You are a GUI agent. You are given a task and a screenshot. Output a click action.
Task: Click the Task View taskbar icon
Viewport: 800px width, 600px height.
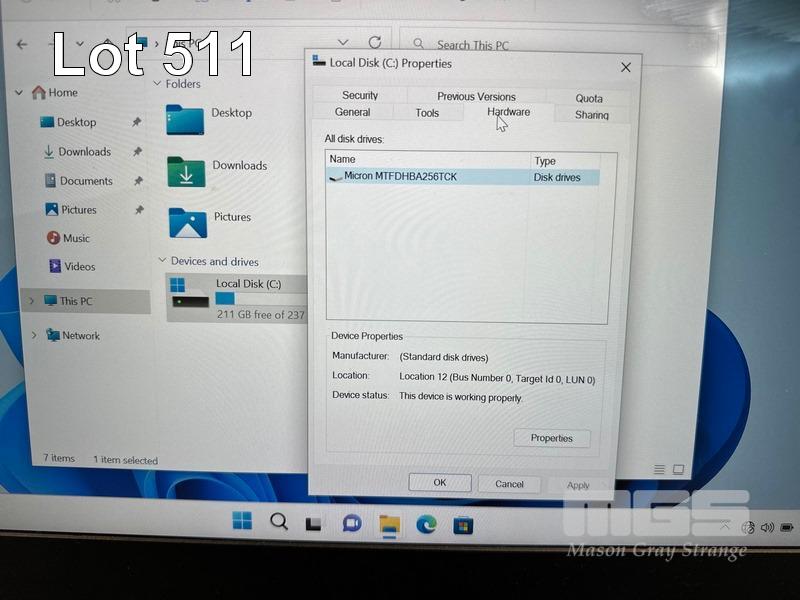pyautogui.click(x=314, y=523)
